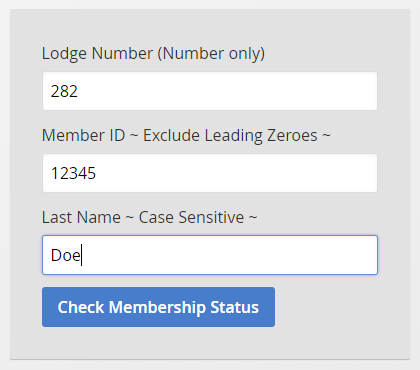Click the words 'Exclude Leading Zeroes' in the label
420x370 pixels.
(230, 136)
